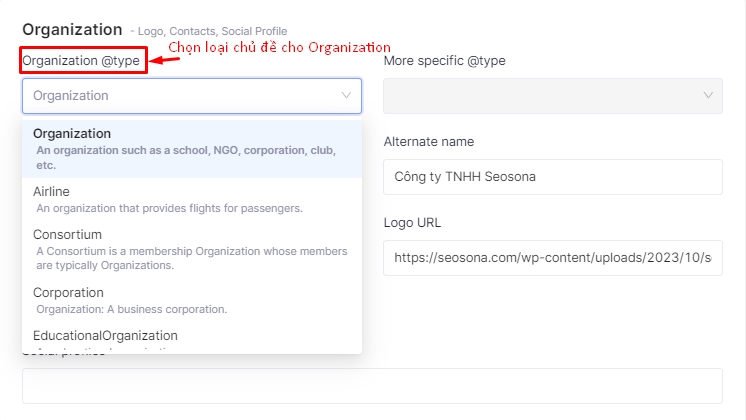
Task: Click the Organization @type label
Action: click(x=81, y=61)
